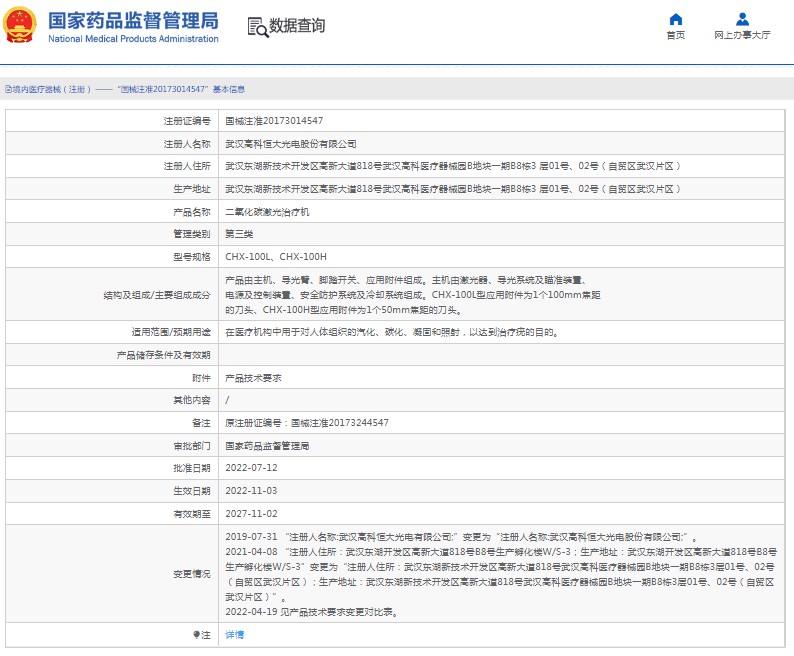Click the 其他内容 row label
The width and height of the screenshot is (794, 656).
pos(191,400)
